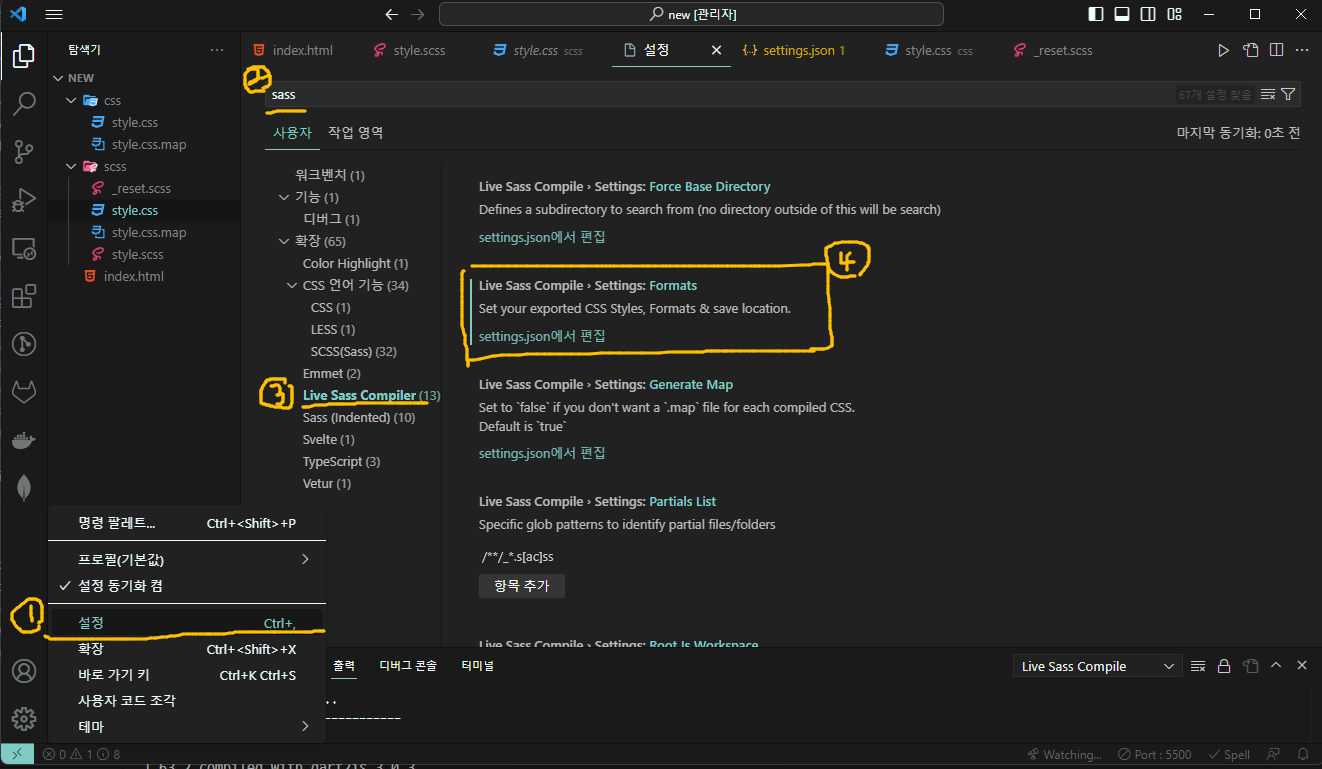1322x769 pixels.
Task: Click the command center search box
Action: tap(691, 14)
